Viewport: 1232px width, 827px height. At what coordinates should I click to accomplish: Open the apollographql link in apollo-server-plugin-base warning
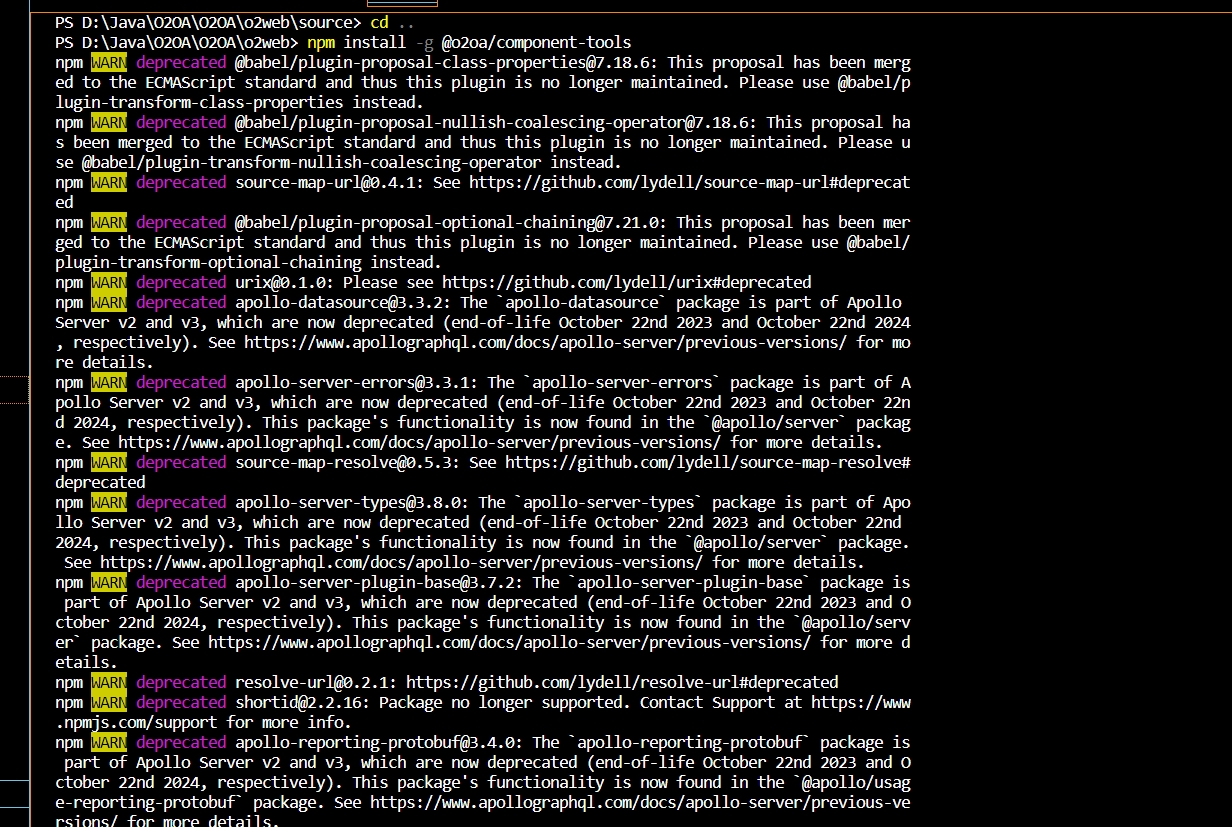(x=510, y=642)
